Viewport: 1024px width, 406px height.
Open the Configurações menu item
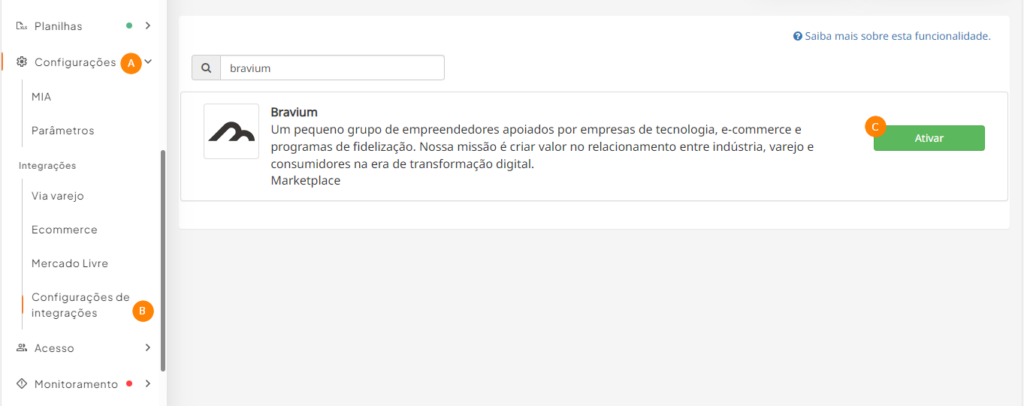click(75, 62)
